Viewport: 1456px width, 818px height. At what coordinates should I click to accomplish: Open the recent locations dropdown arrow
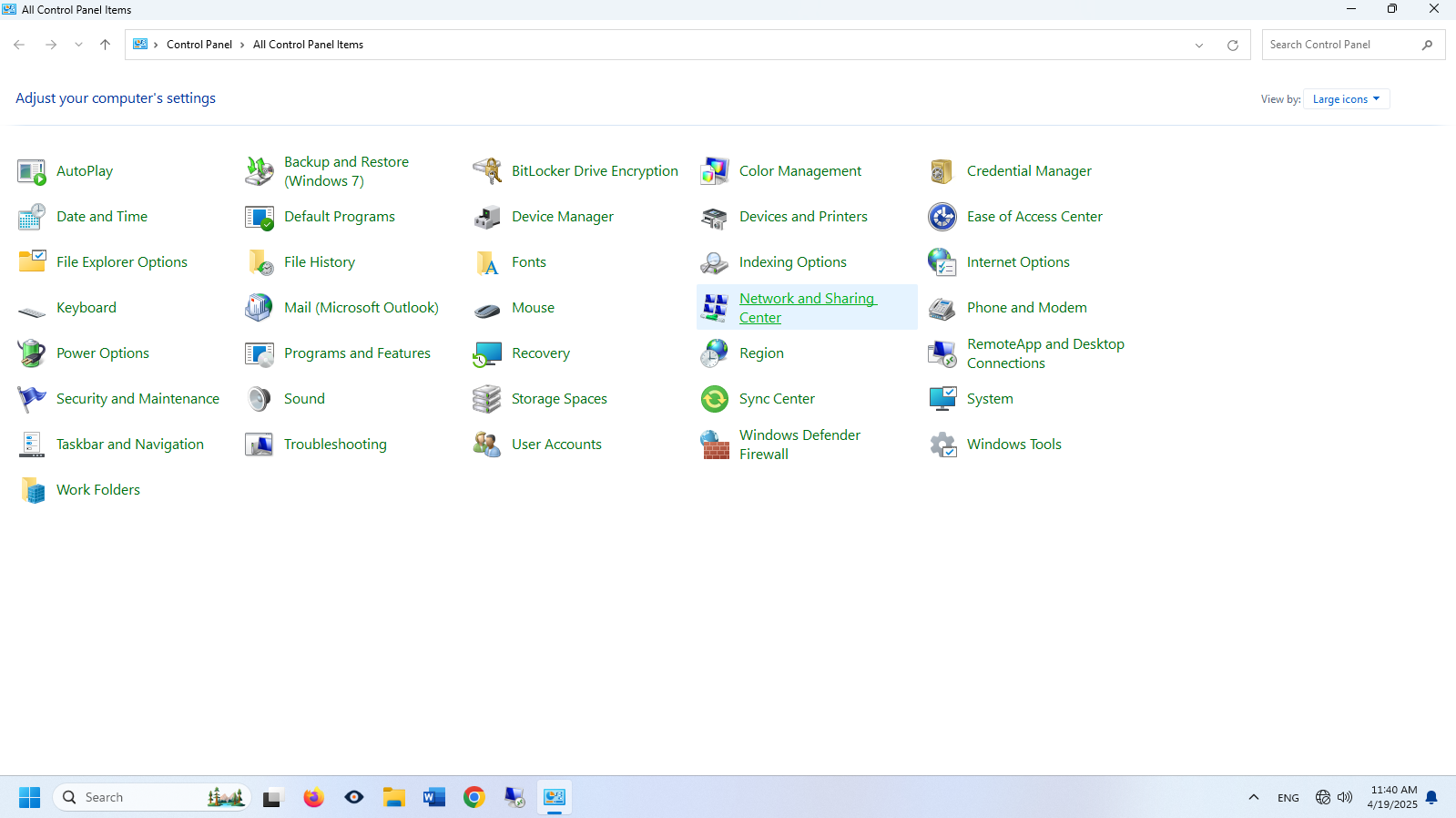click(x=78, y=45)
